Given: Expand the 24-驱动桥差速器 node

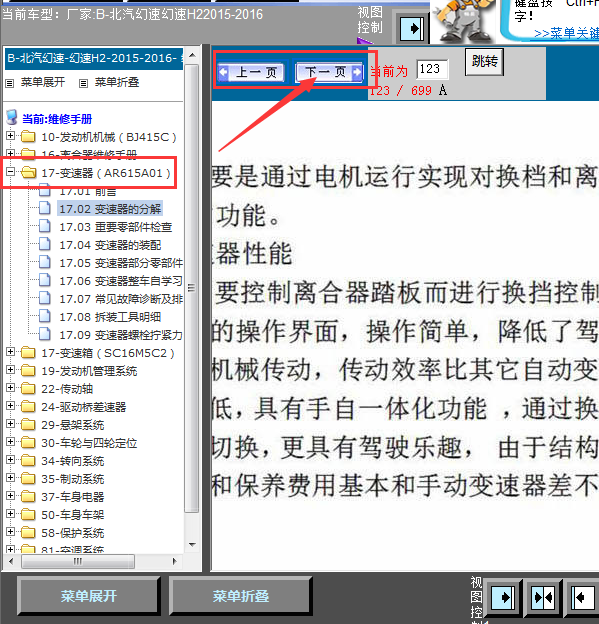Looking at the screenshot, I should pos(11,406).
